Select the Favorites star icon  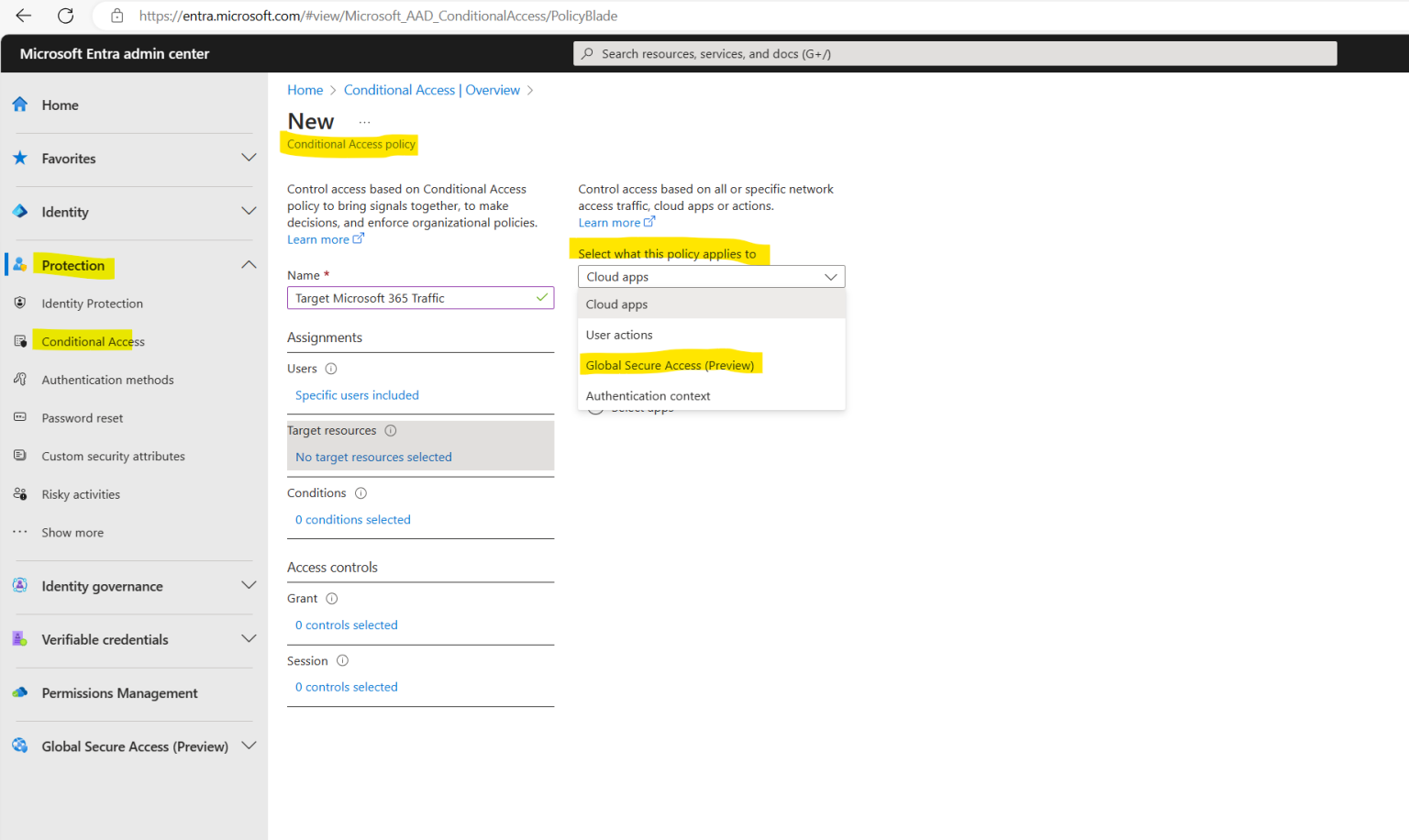click(x=19, y=158)
